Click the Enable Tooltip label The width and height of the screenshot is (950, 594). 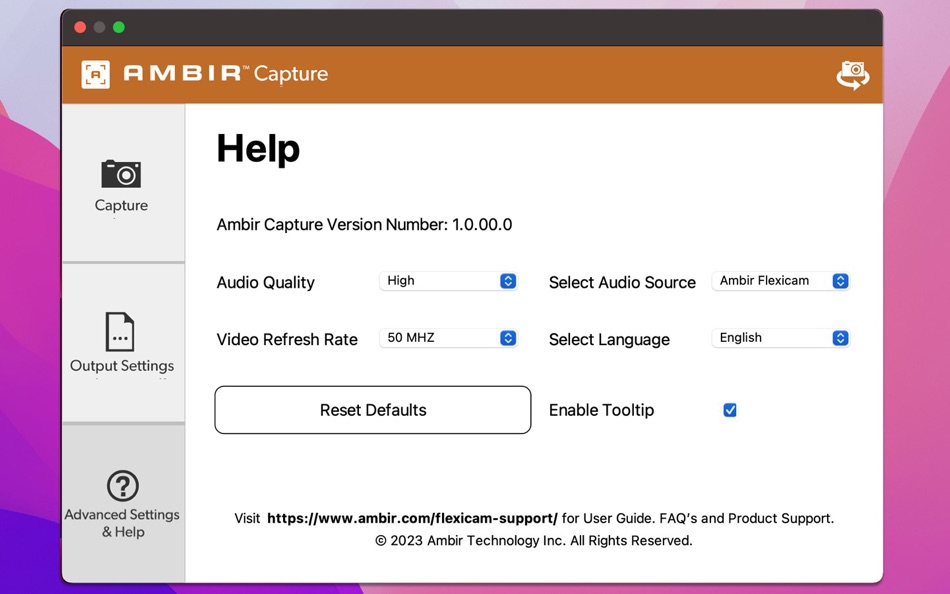tap(601, 410)
